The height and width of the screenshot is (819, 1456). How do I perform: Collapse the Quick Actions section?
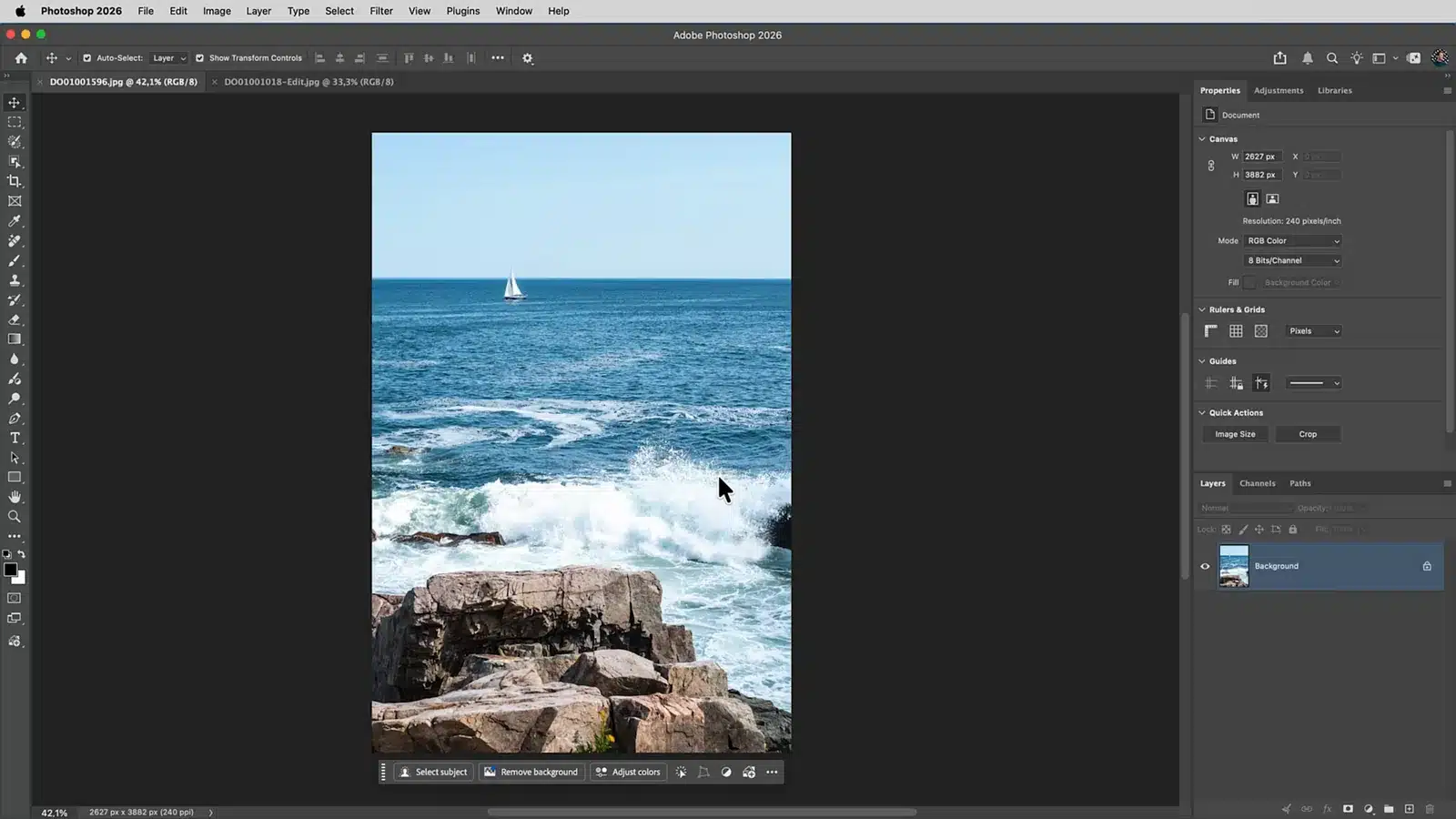tap(1202, 412)
